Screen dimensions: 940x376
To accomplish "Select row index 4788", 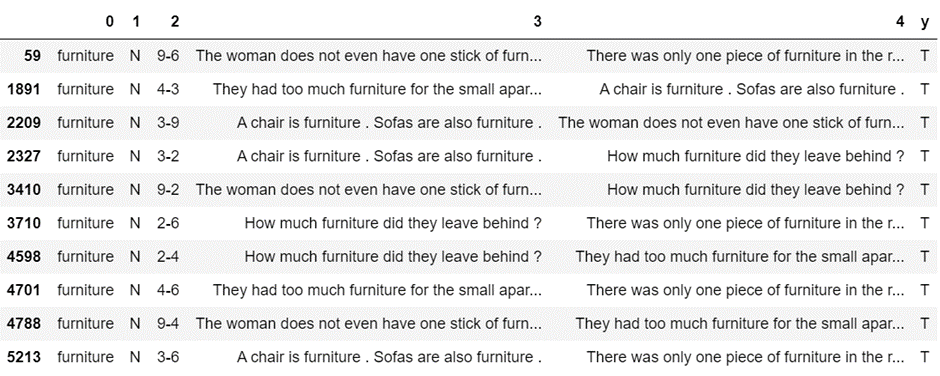I will point(24,324).
